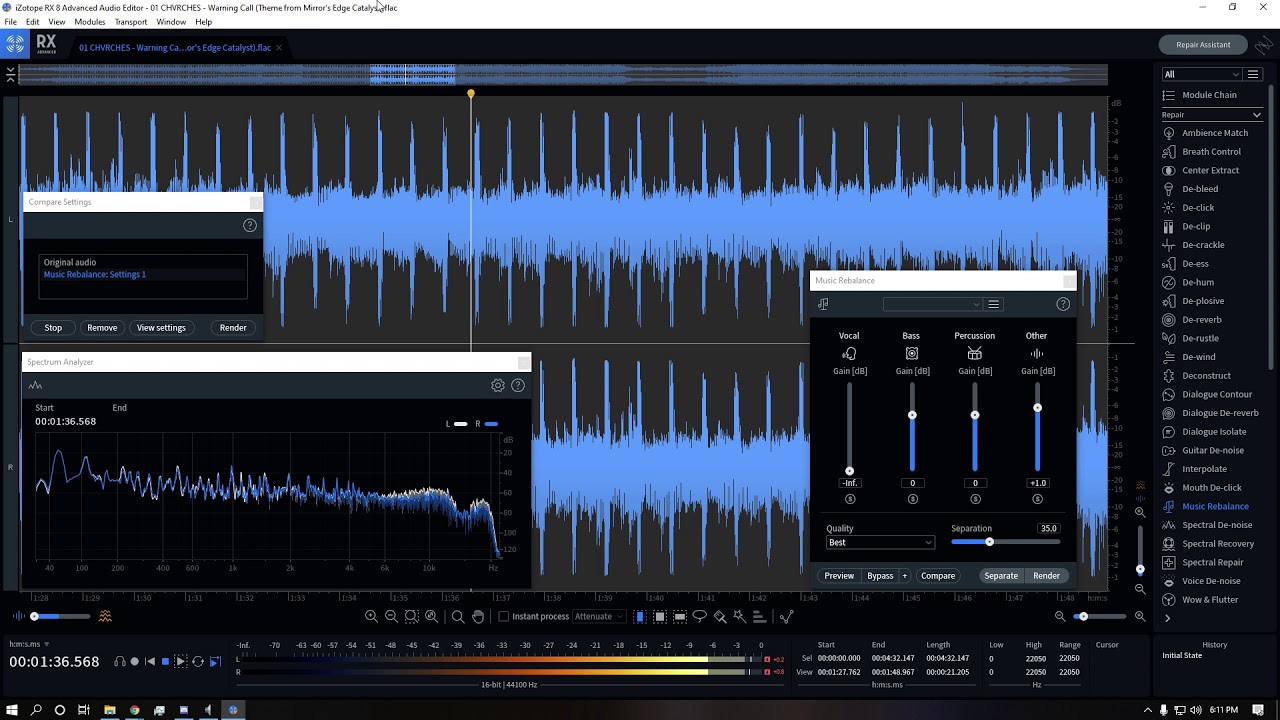The width and height of the screenshot is (1280, 720).
Task: Click the record button in transport
Action: 135,662
